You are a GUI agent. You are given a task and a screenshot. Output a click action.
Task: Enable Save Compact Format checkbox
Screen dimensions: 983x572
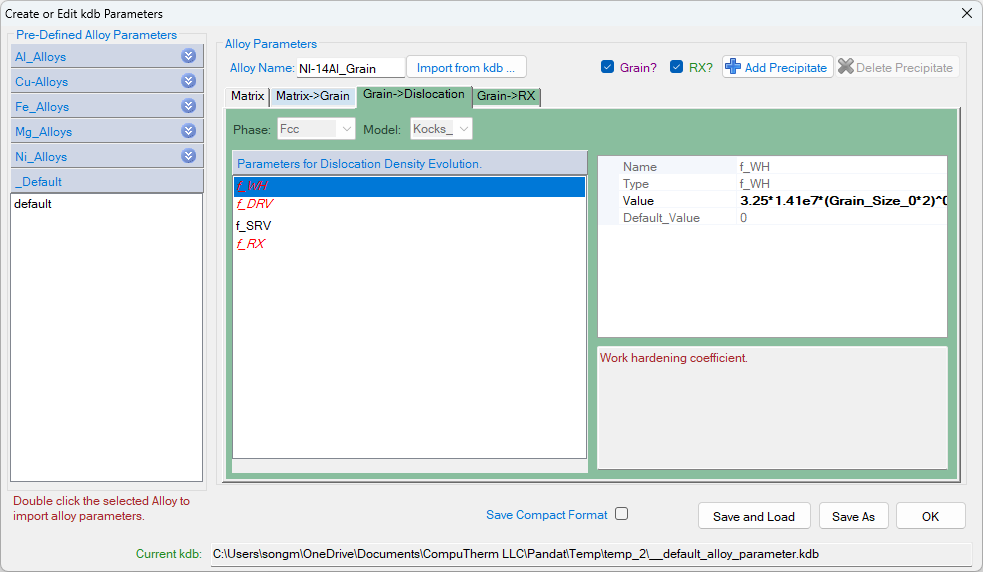(x=621, y=514)
